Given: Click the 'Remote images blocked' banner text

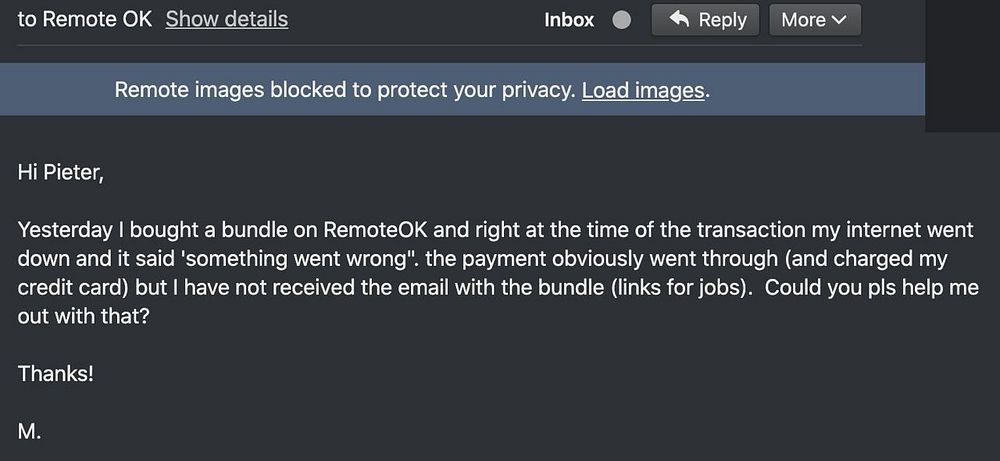Looking at the screenshot, I should point(344,90).
